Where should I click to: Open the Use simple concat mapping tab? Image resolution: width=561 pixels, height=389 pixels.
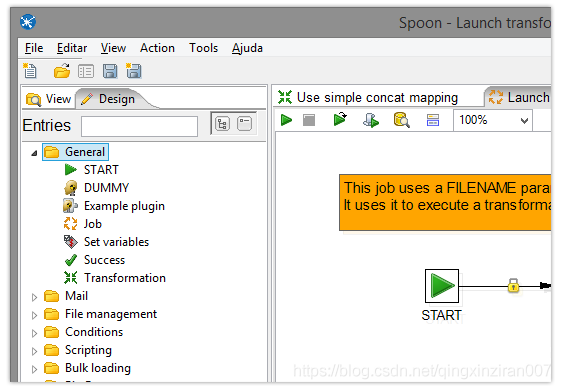tap(368, 97)
